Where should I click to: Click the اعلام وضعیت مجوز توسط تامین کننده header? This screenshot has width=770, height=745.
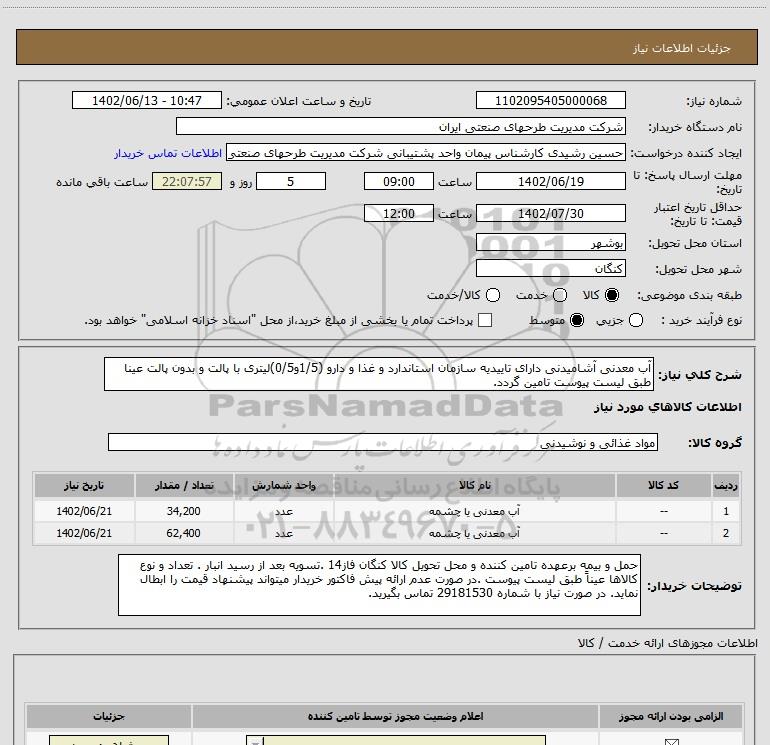[x=395, y=717]
